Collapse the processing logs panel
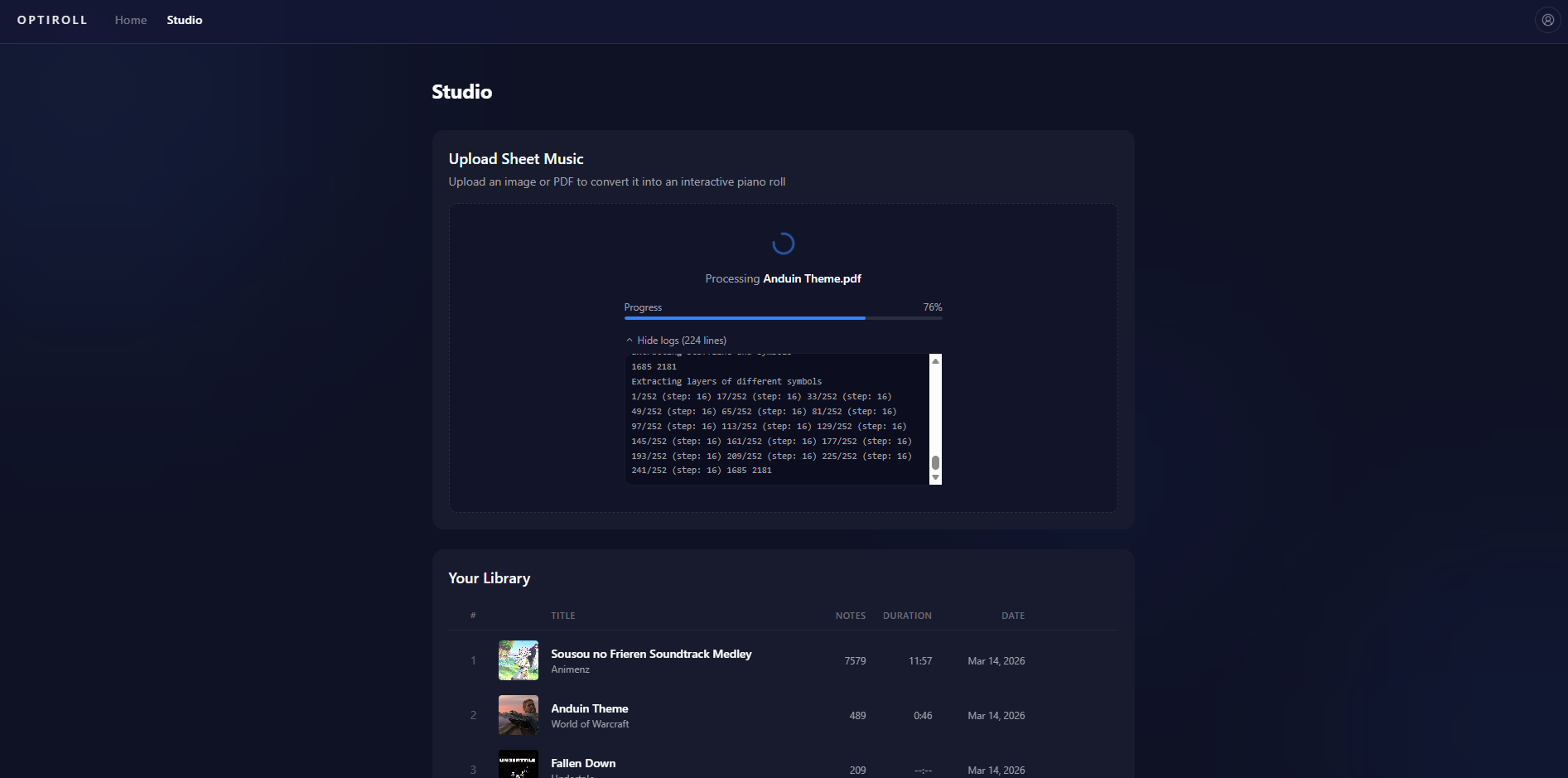 coord(676,340)
